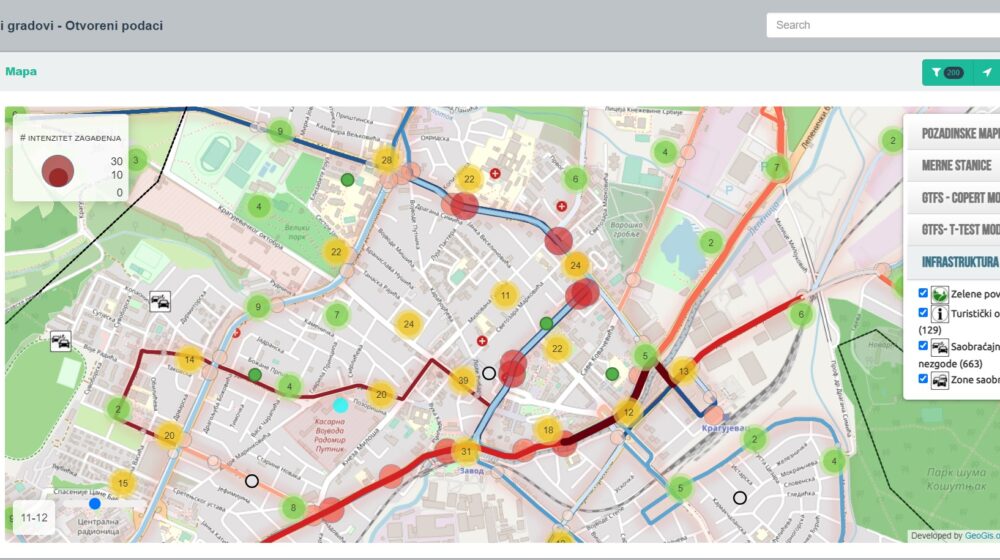Click the 11-12 time interval box
Viewport: 1000px width, 560px height.
[34, 518]
